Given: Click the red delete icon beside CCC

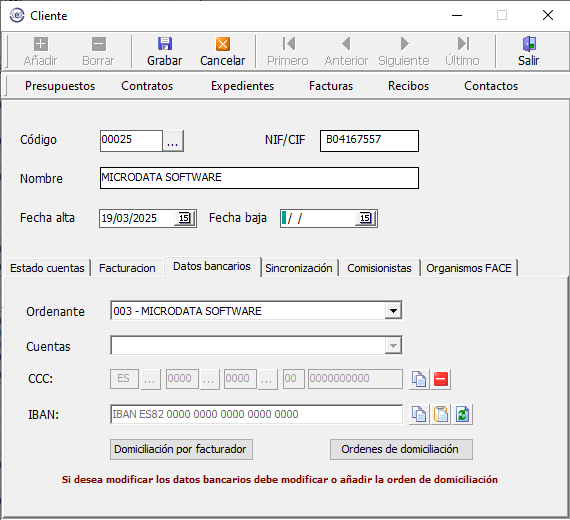Looking at the screenshot, I should (441, 379).
